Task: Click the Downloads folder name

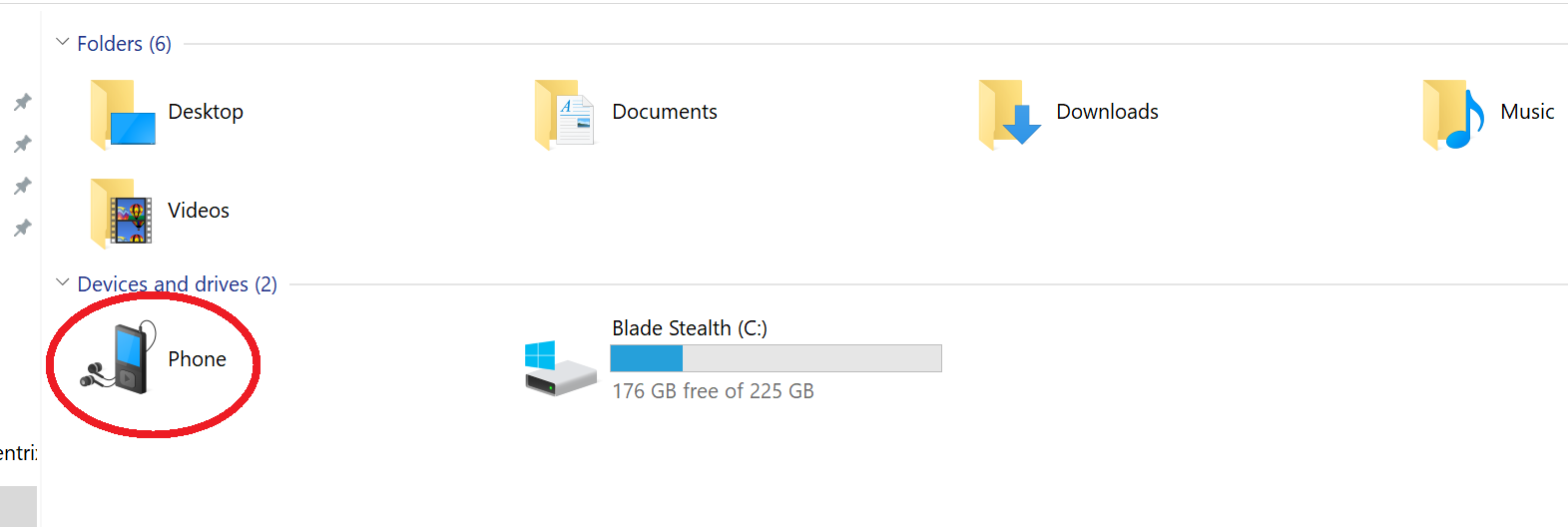Action: coord(1107,112)
